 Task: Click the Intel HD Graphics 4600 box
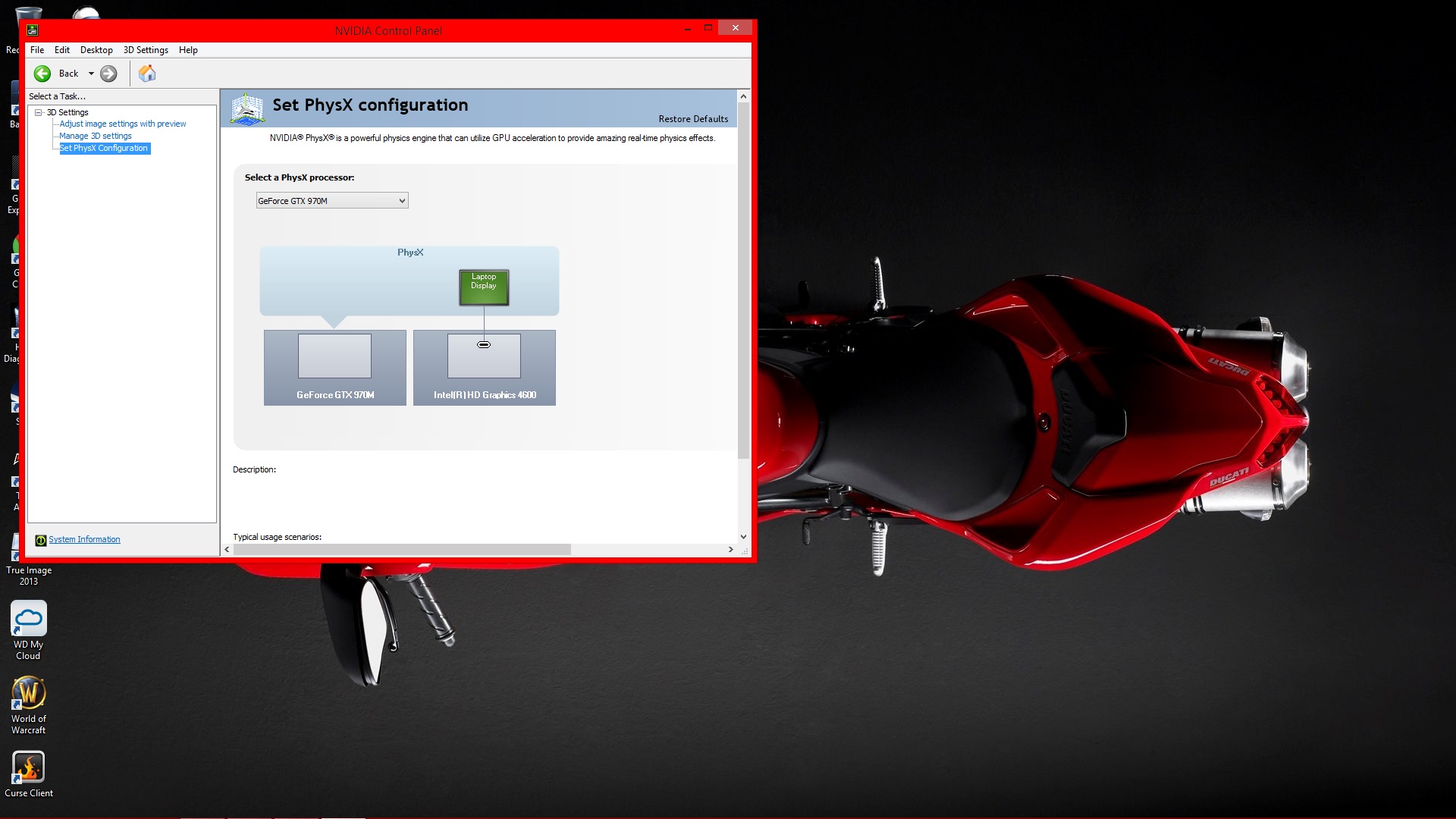pos(484,367)
